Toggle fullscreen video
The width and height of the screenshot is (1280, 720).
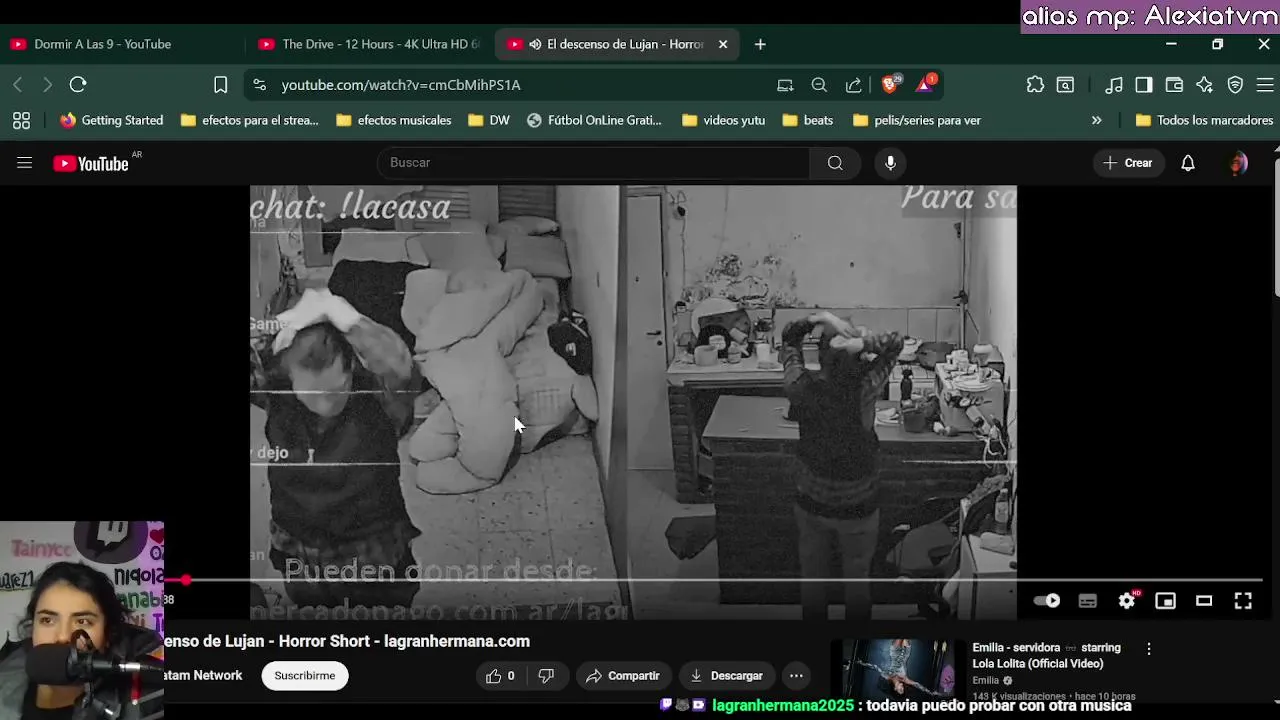coord(1243,601)
